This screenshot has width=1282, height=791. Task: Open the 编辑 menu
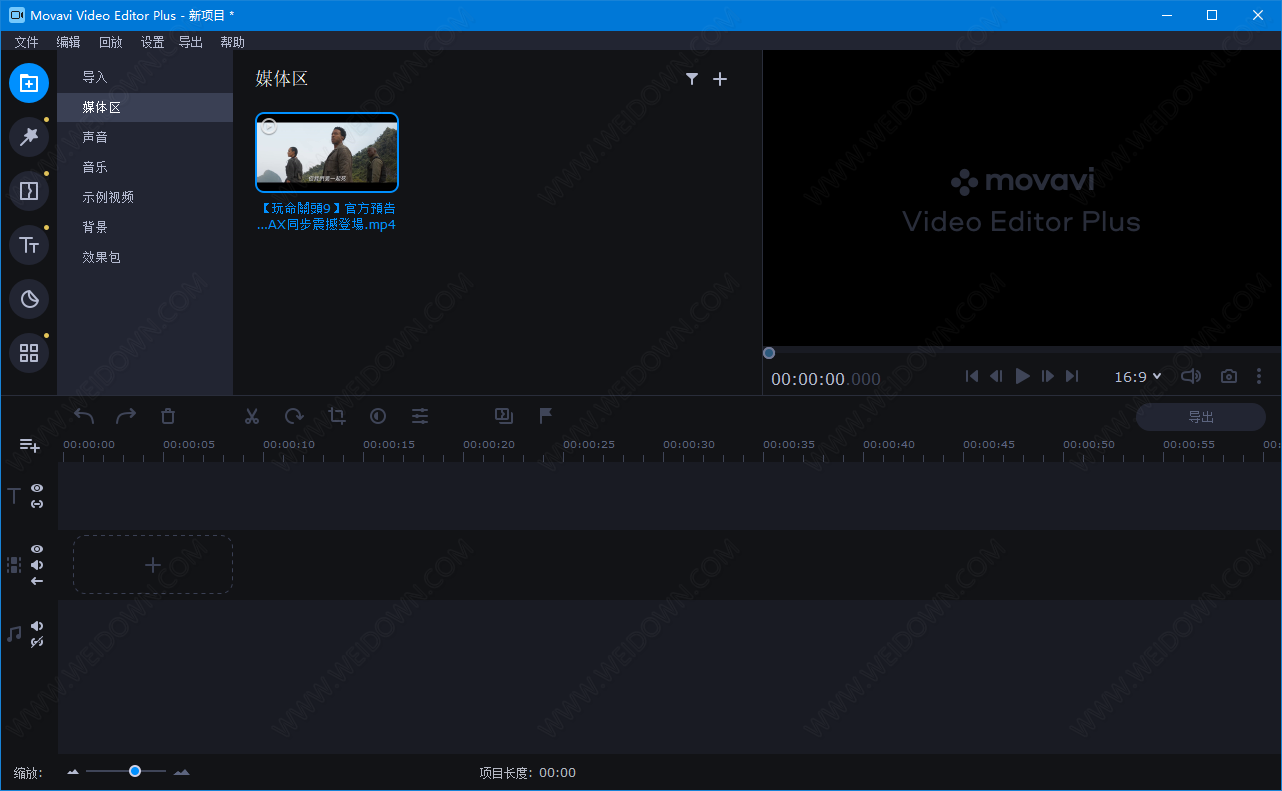click(x=68, y=42)
